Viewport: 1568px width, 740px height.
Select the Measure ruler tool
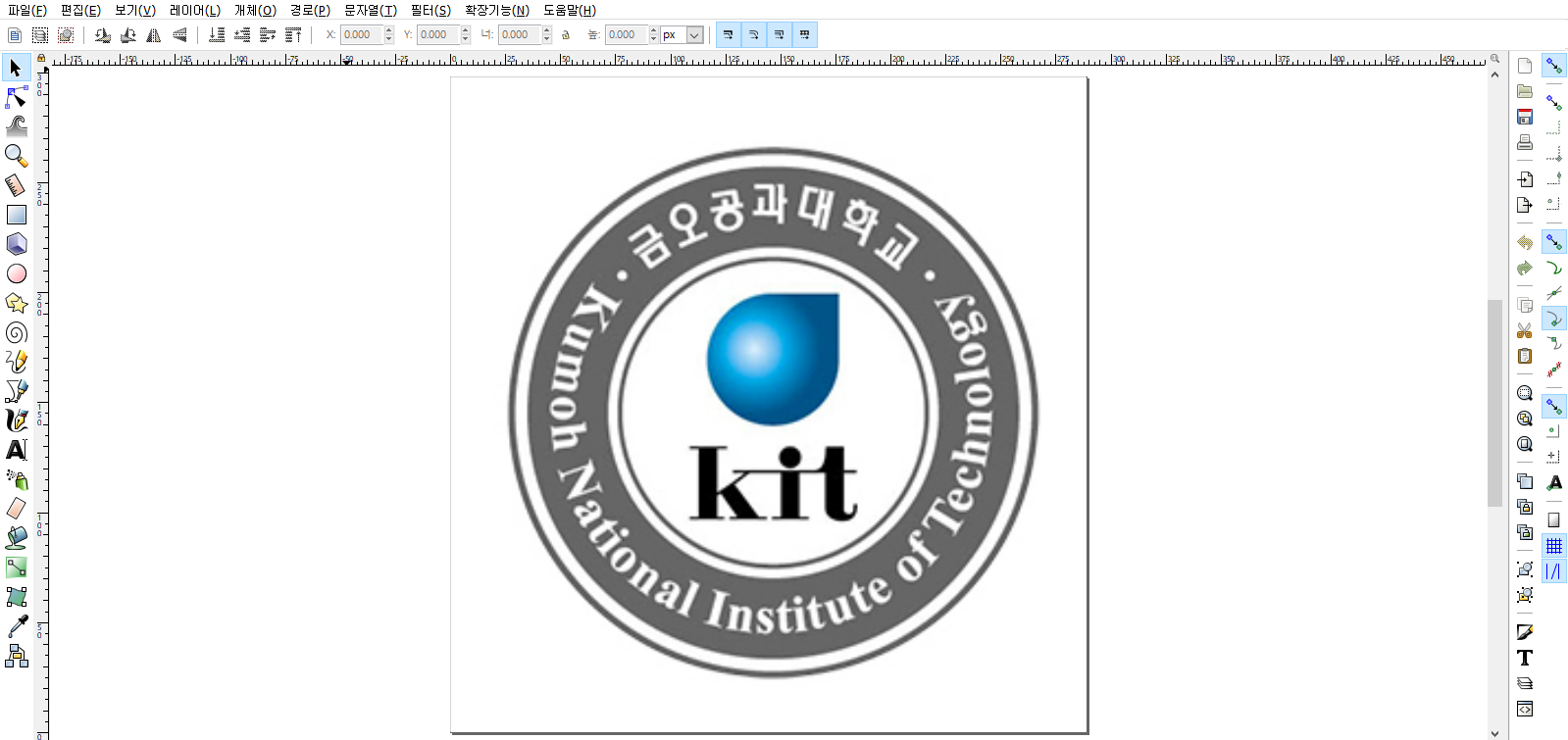tap(16, 185)
